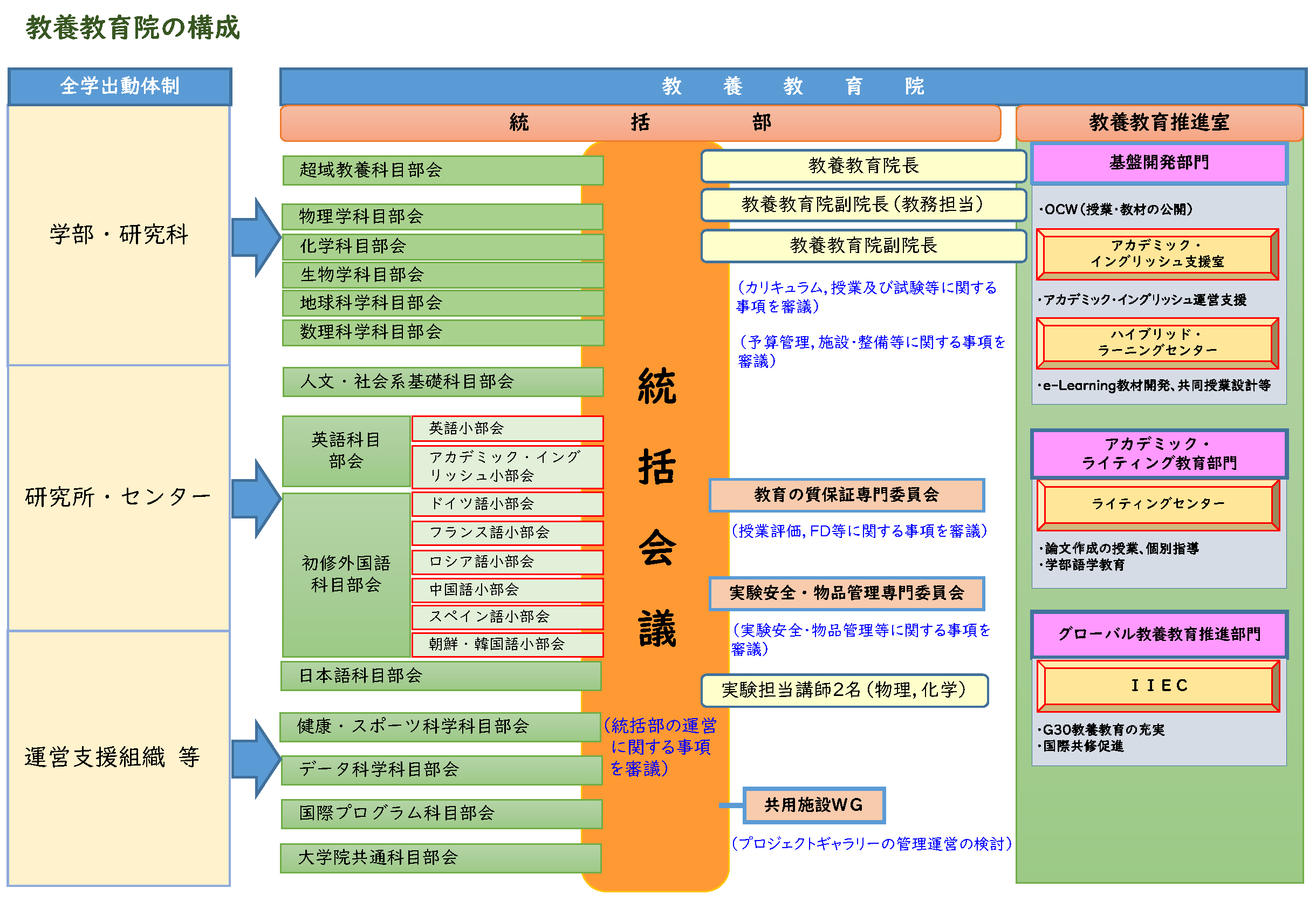Click the 健康・スポーツ科学科目部会 box
Screen dimensions: 1316x908
pyautogui.click(x=440, y=727)
